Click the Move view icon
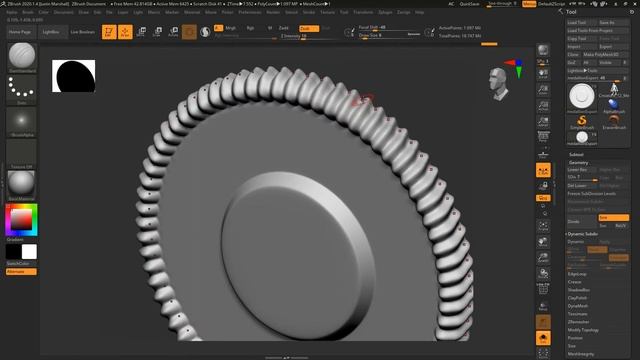 click(x=543, y=242)
